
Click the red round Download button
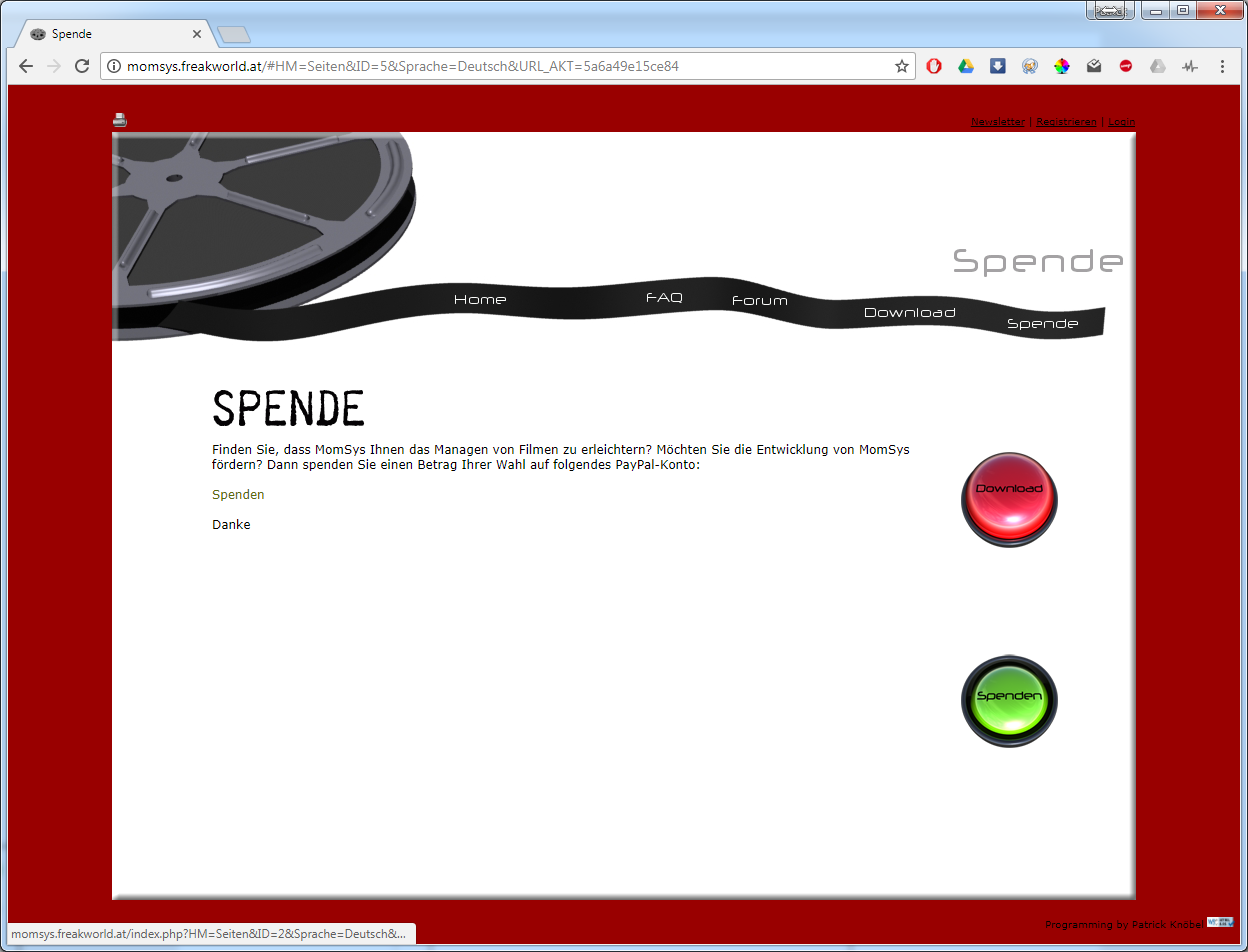[x=1009, y=499]
